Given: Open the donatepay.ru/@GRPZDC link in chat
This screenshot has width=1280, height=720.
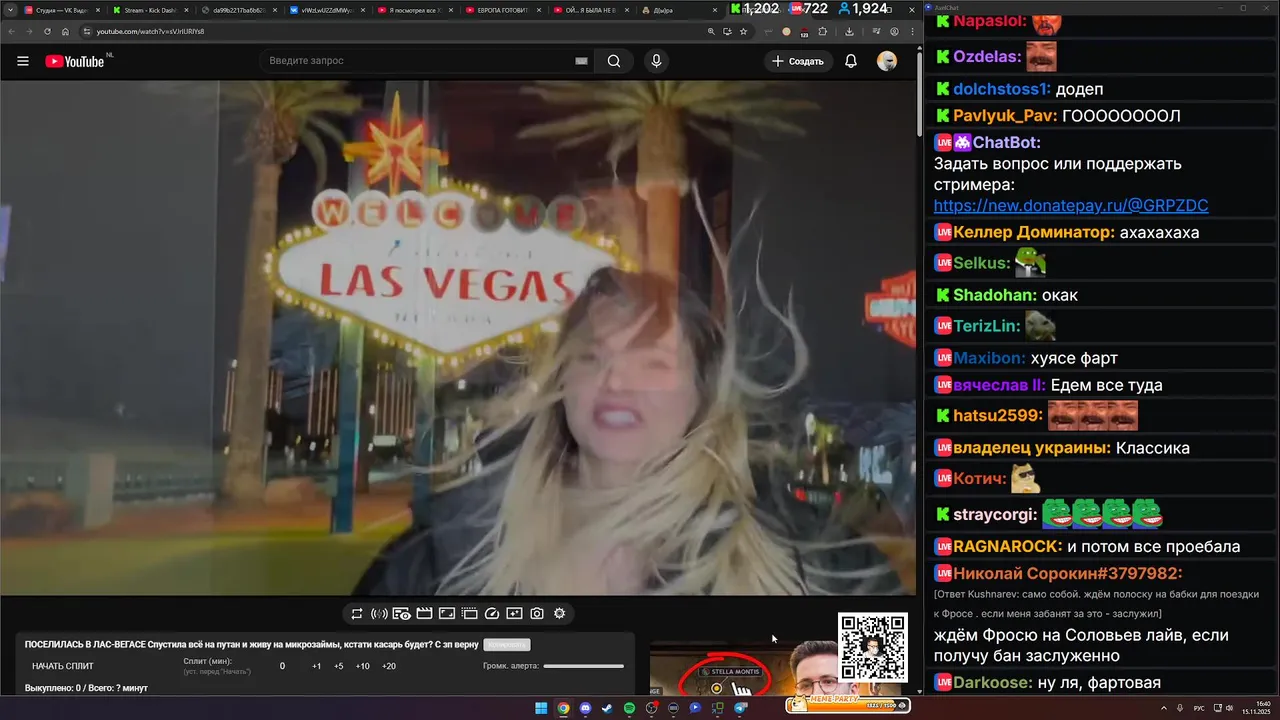Looking at the screenshot, I should click(1071, 205).
